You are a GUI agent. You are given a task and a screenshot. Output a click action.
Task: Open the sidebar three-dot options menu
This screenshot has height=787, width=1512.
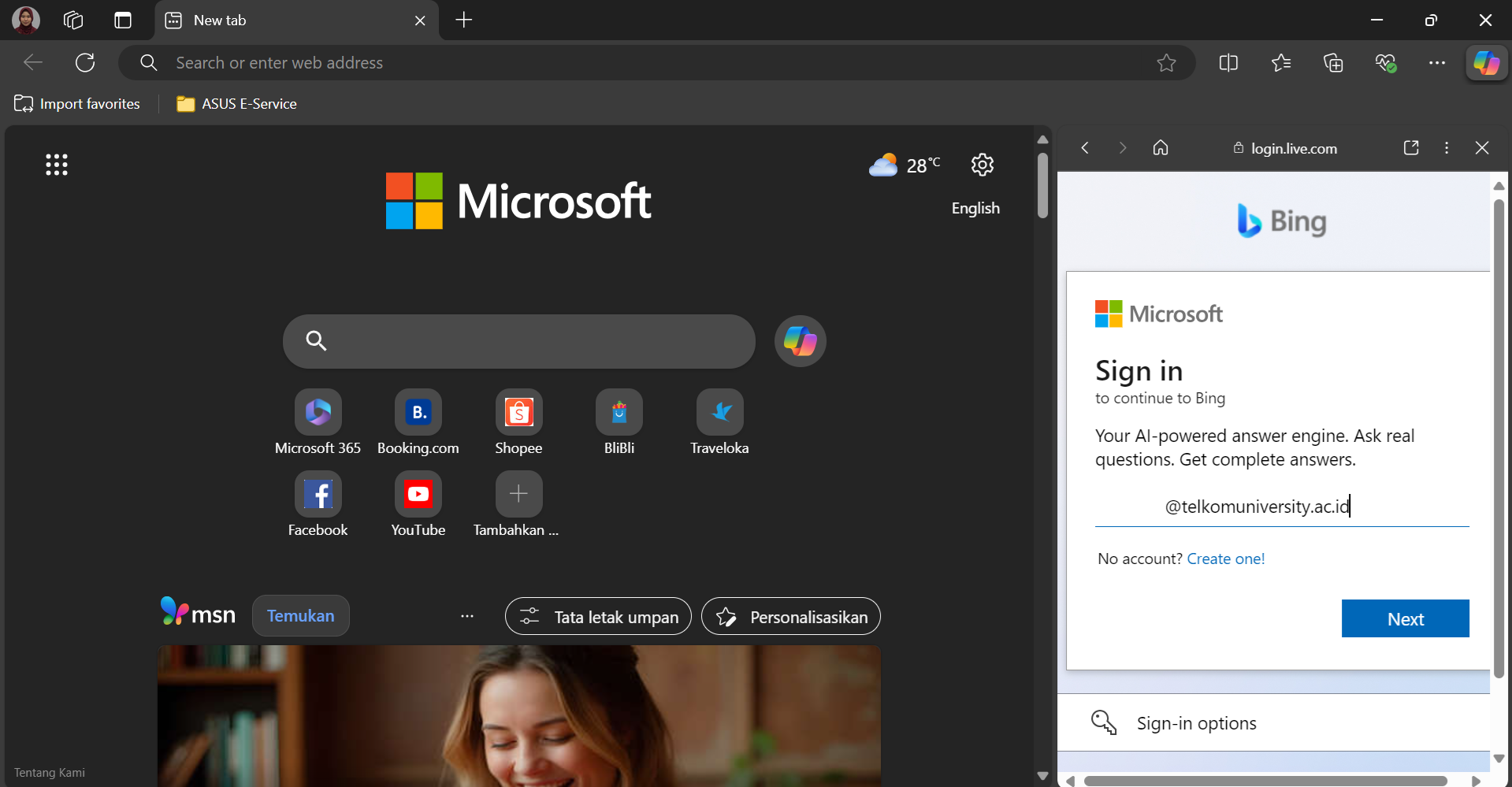point(1447,147)
